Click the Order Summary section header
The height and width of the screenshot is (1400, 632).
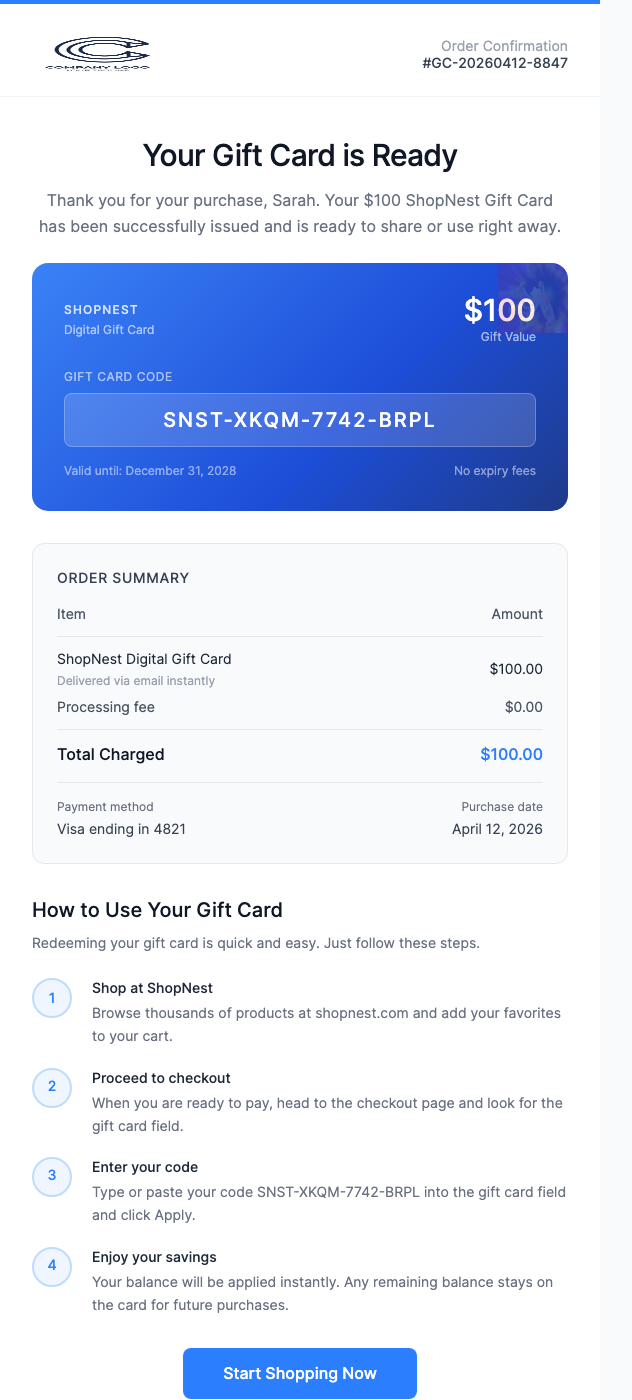click(x=123, y=578)
